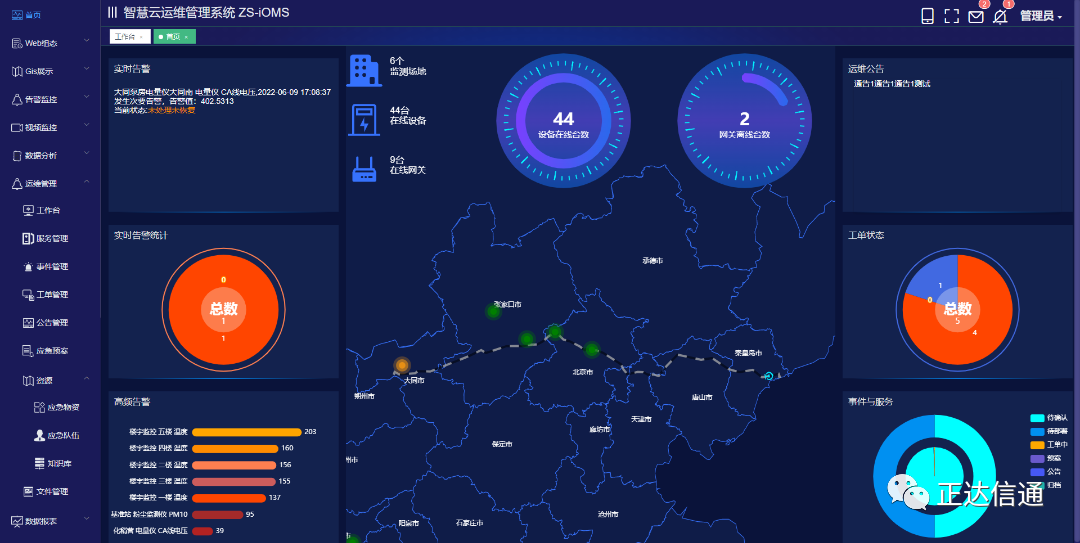Open 工作台 under 运维管理 in sidebar

point(41,210)
